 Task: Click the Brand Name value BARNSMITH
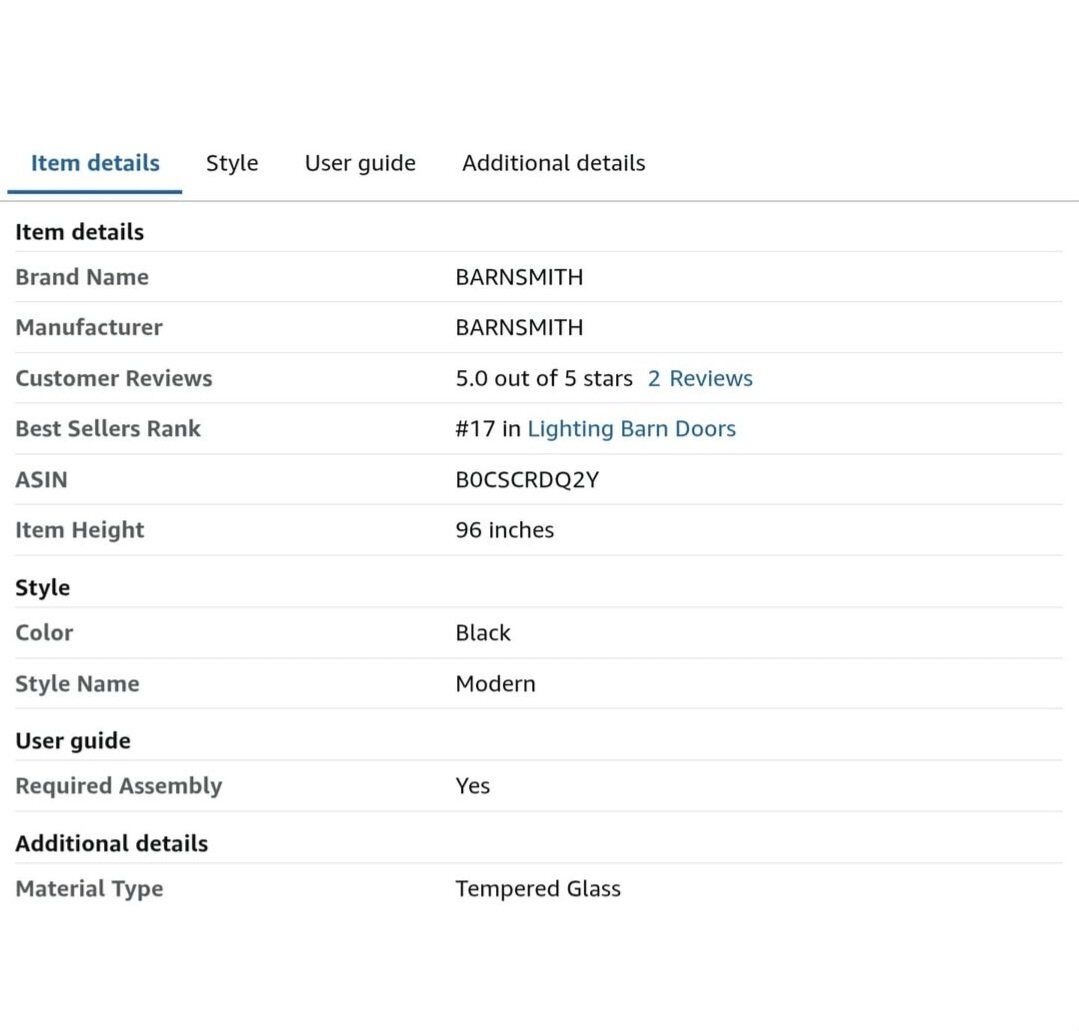pos(519,278)
